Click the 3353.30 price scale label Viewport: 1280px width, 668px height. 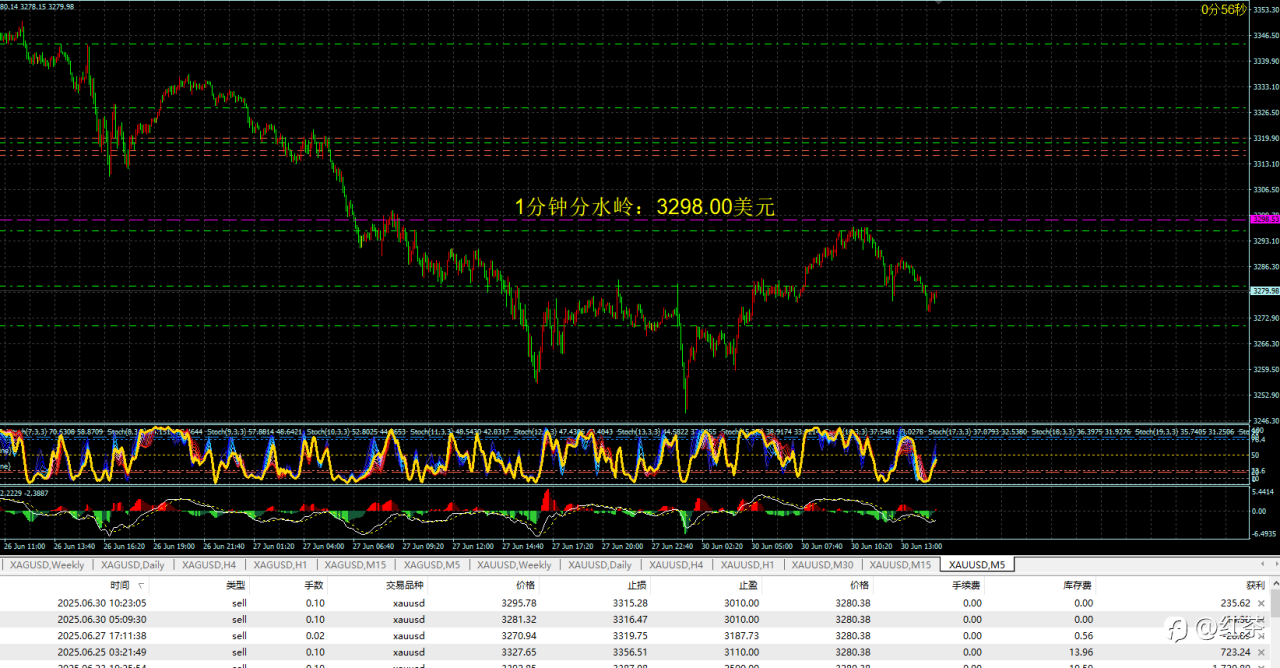click(x=1265, y=10)
